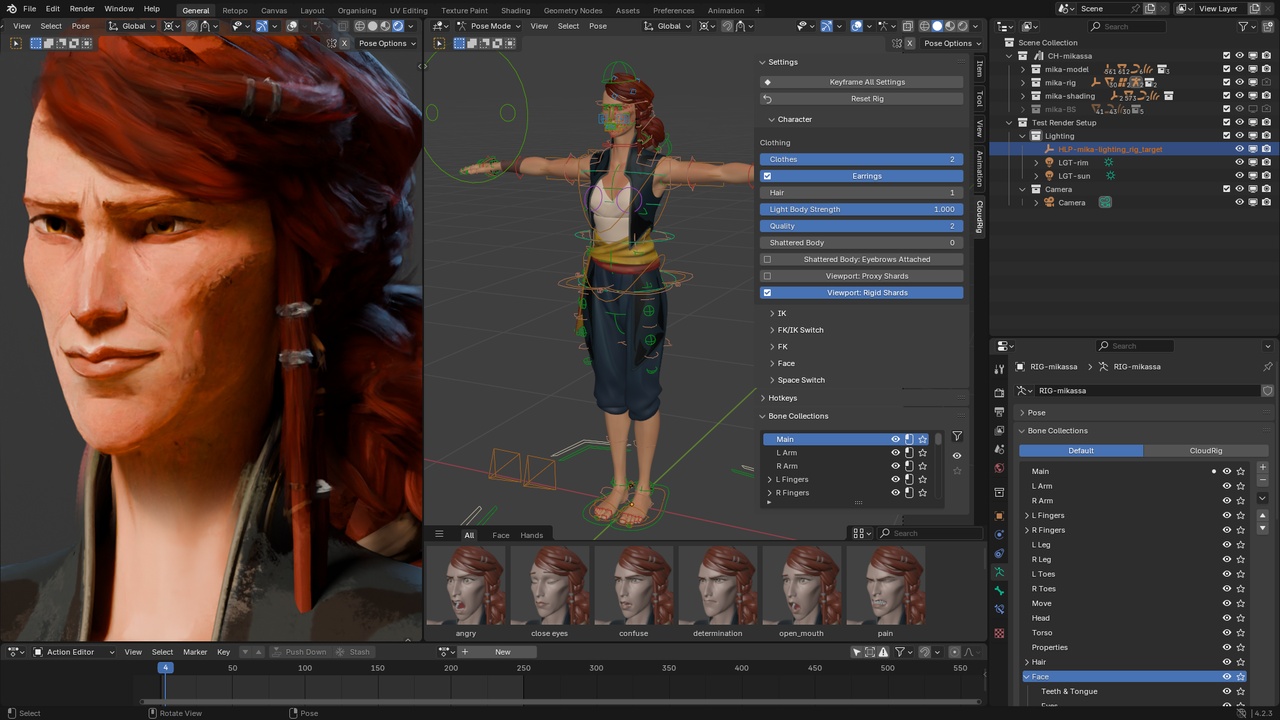This screenshot has height=720, width=1280.
Task: Toggle X-Ray in the viewport header
Action: (908, 26)
